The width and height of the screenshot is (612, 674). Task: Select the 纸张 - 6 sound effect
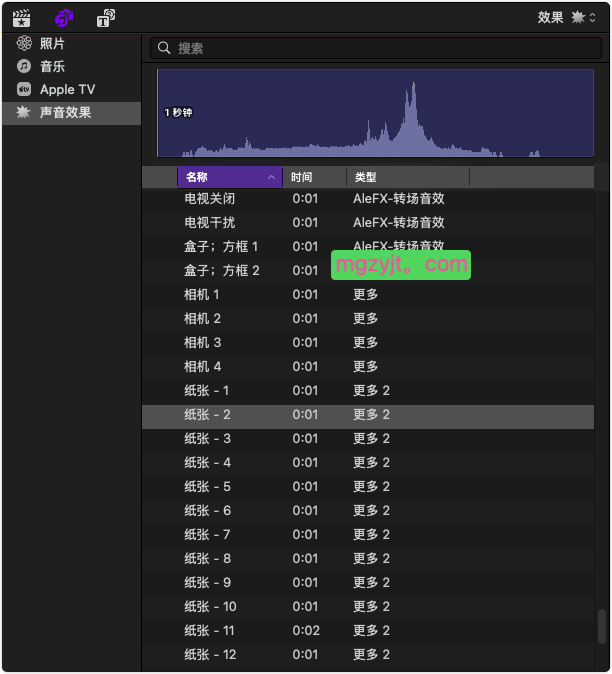click(368, 511)
